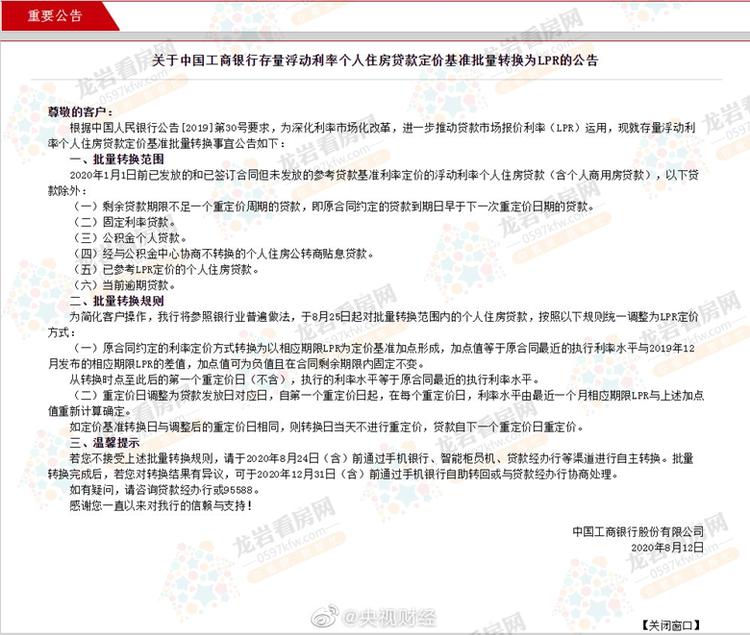
Task: Click the sentence starting 如定价基准转换日
Action: tap(327, 427)
